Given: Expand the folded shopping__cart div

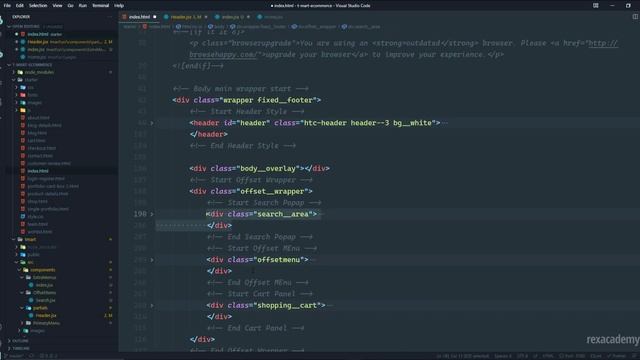Looking at the screenshot, I should tap(152, 305).
